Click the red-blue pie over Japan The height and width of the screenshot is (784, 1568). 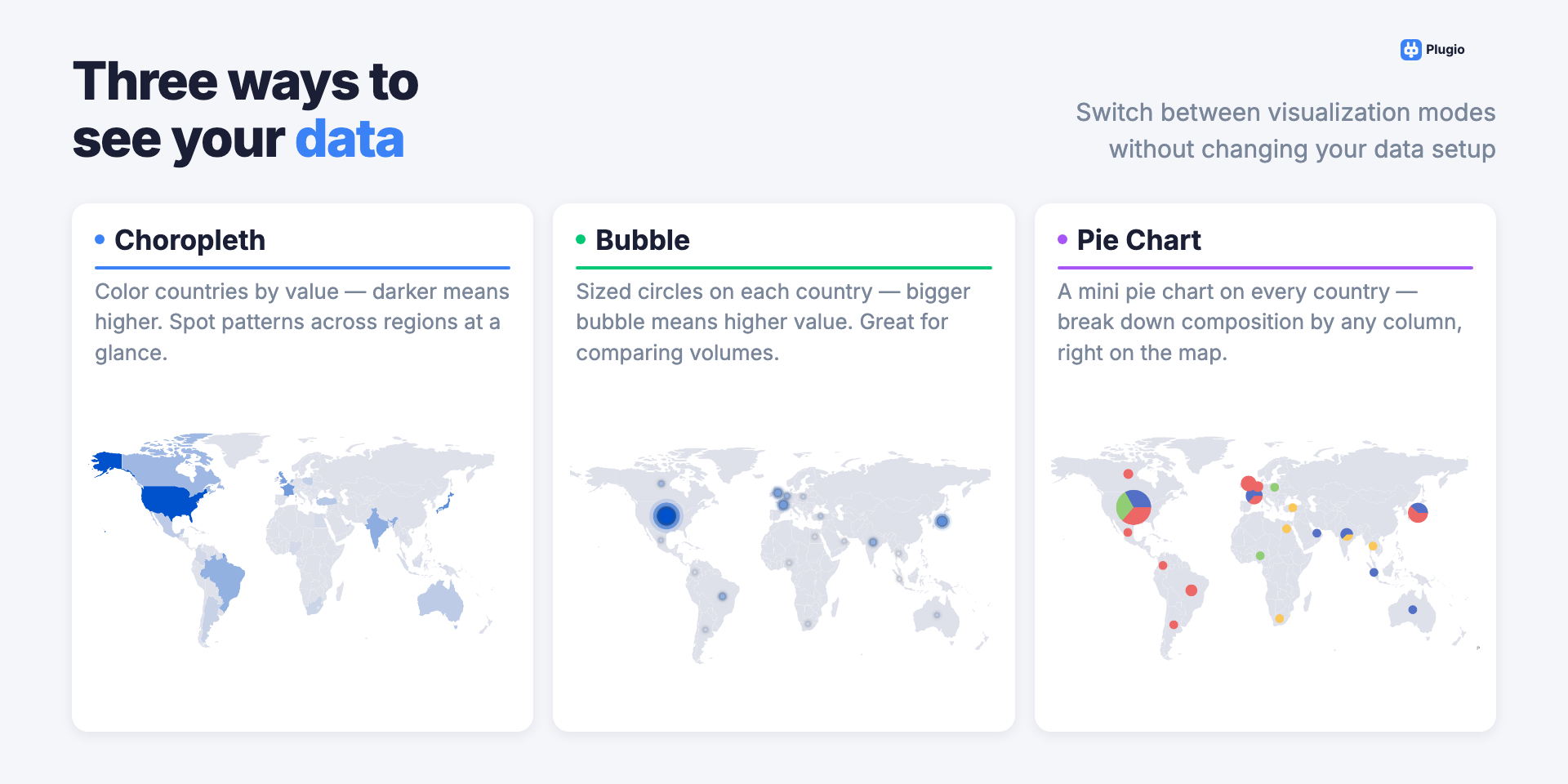[1418, 513]
